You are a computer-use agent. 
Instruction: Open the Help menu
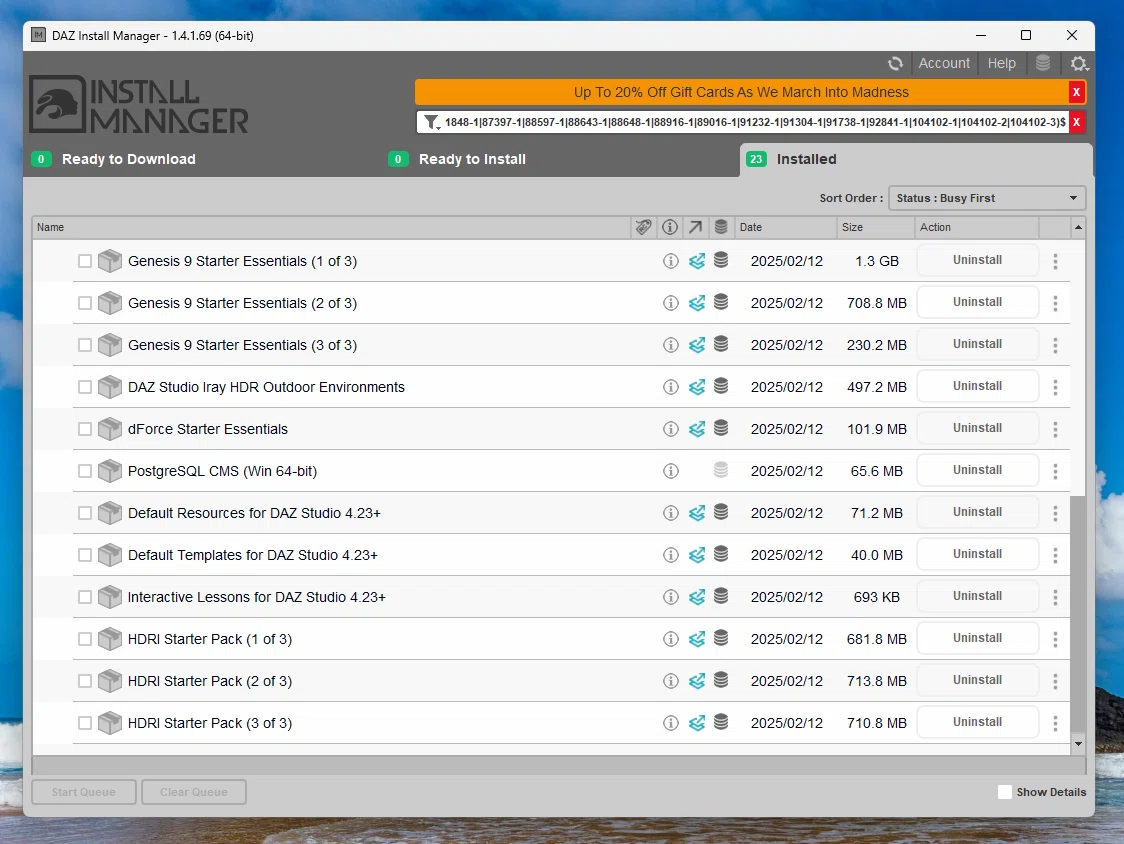tap(1001, 63)
